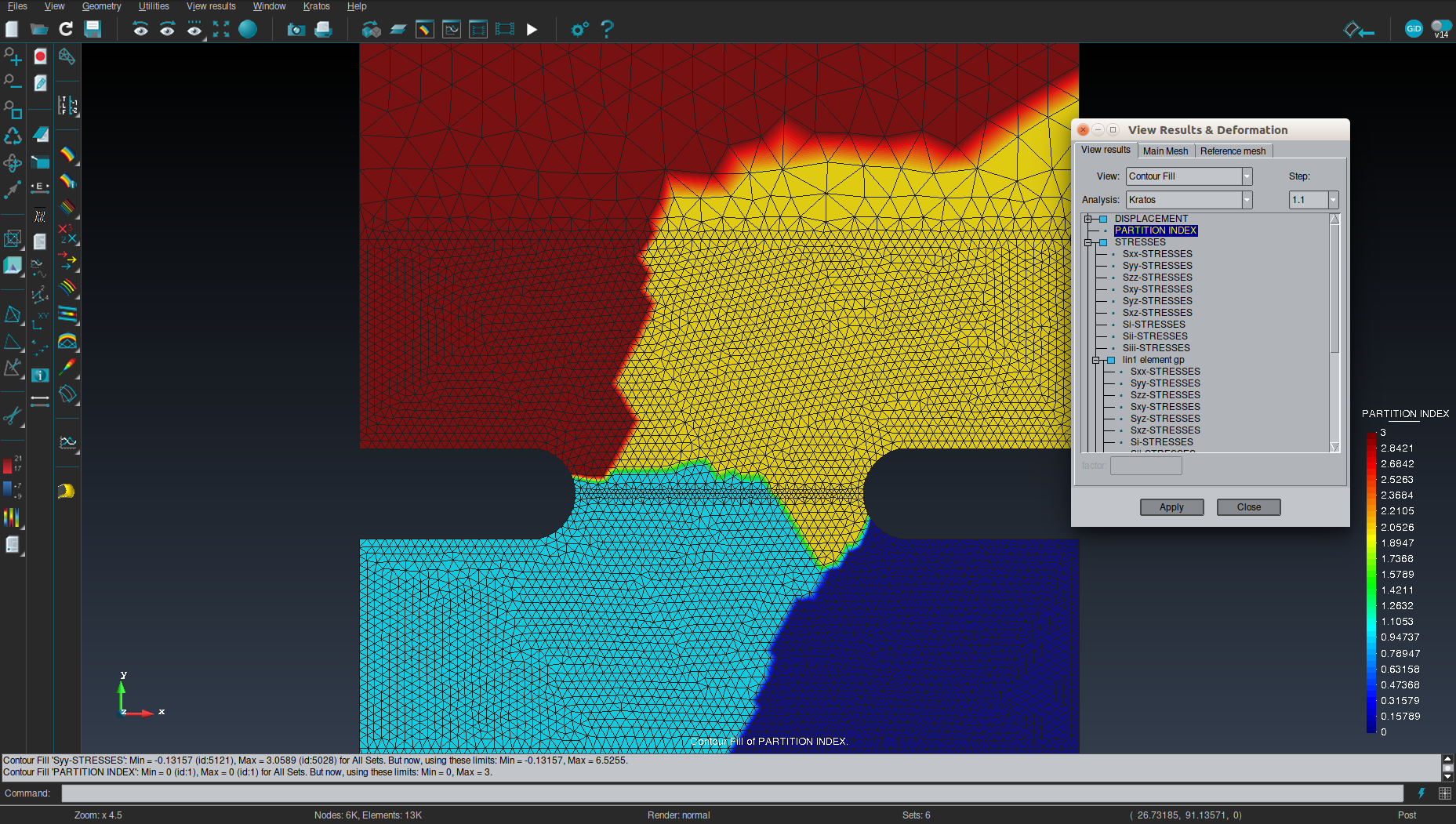
Task: Open the View combo box dropdown arrow
Action: coord(1247,176)
